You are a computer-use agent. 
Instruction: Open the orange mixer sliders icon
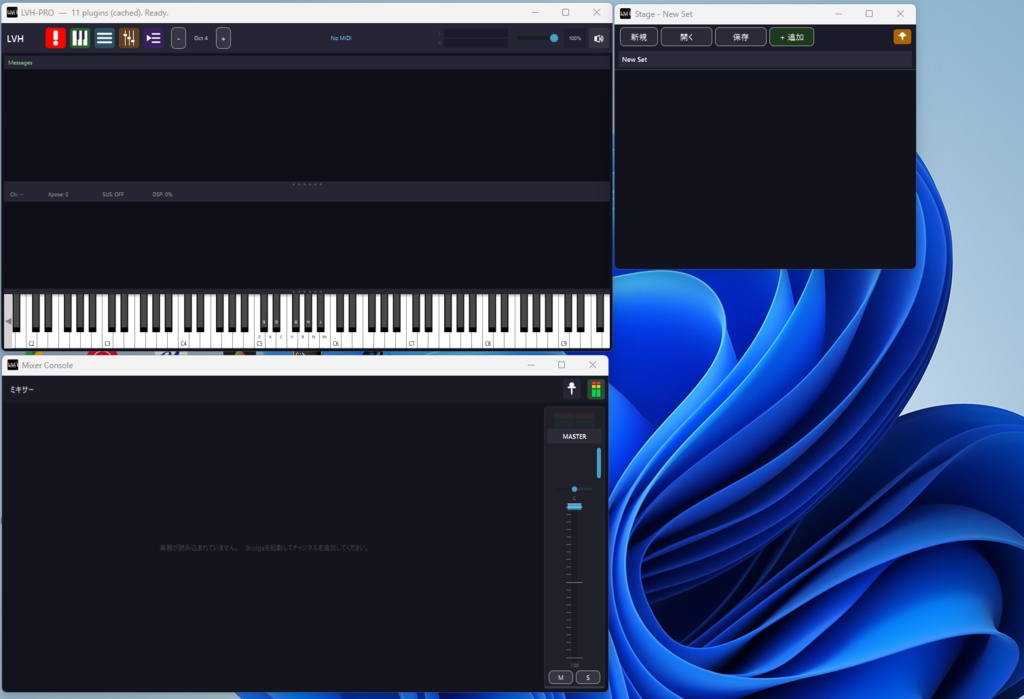coord(129,38)
